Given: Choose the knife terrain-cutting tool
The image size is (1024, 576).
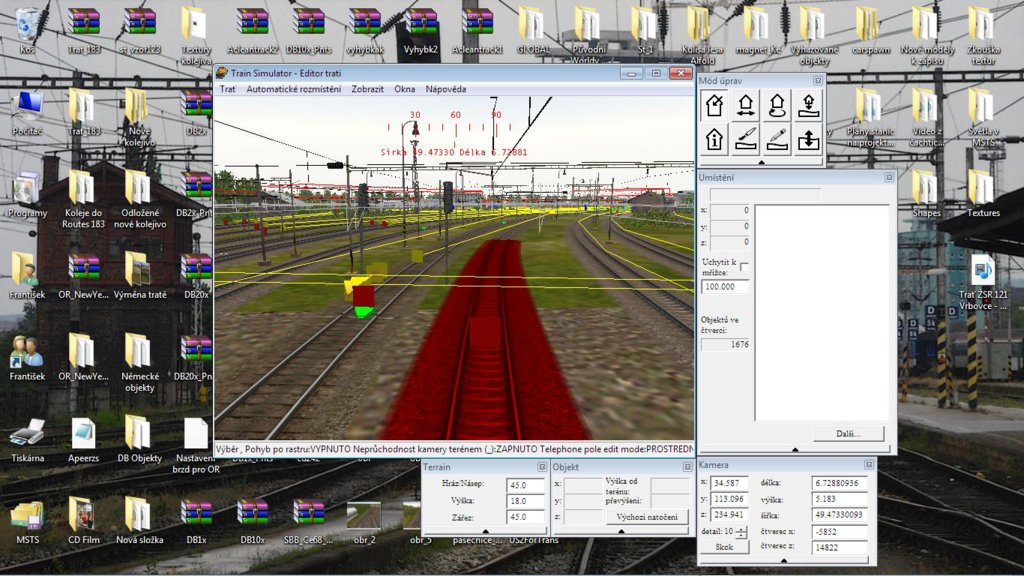Looking at the screenshot, I should 746,139.
